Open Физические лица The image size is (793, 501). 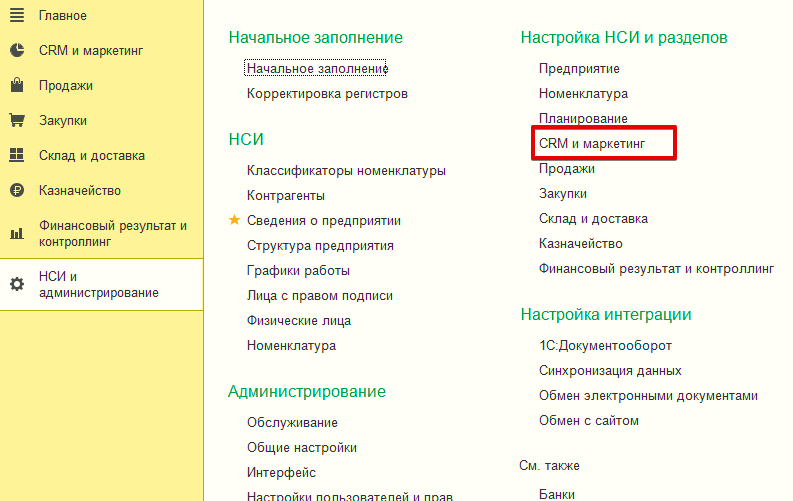pyautogui.click(x=299, y=321)
